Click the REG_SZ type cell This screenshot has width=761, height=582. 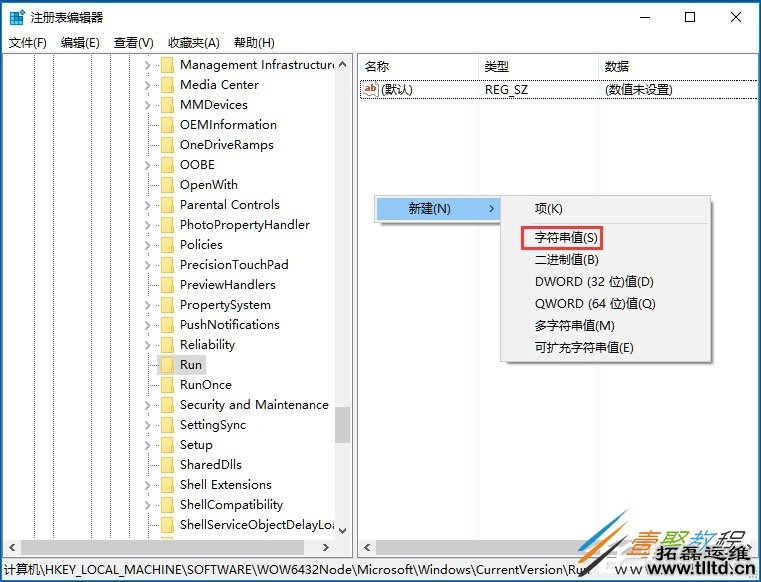(506, 90)
